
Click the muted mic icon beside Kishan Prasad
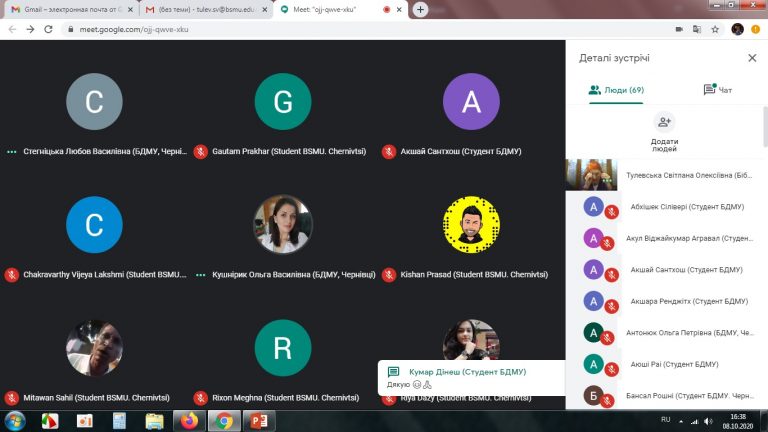[390, 274]
